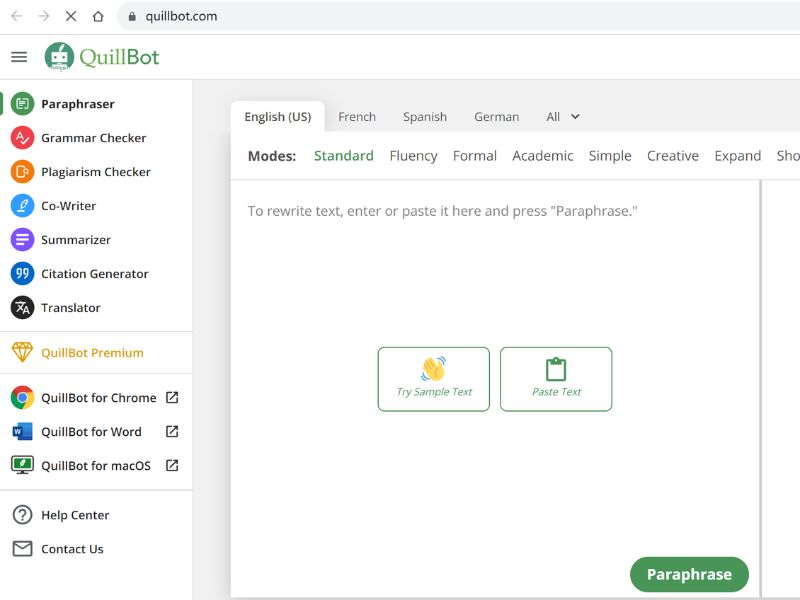
Task: Open the Paraphraser link text
Action: coord(78,104)
